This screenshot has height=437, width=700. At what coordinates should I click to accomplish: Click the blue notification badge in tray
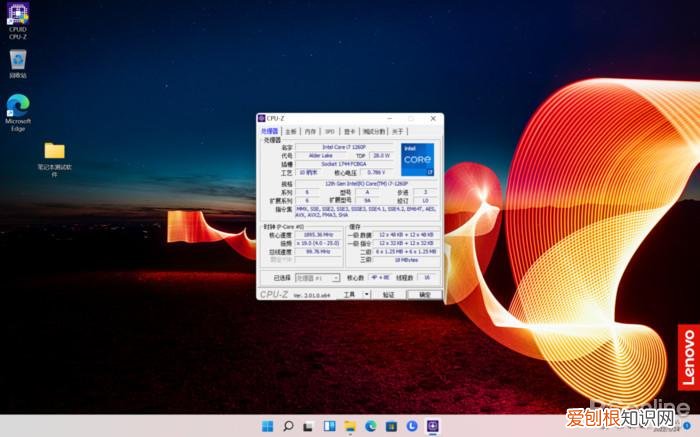click(x=687, y=425)
